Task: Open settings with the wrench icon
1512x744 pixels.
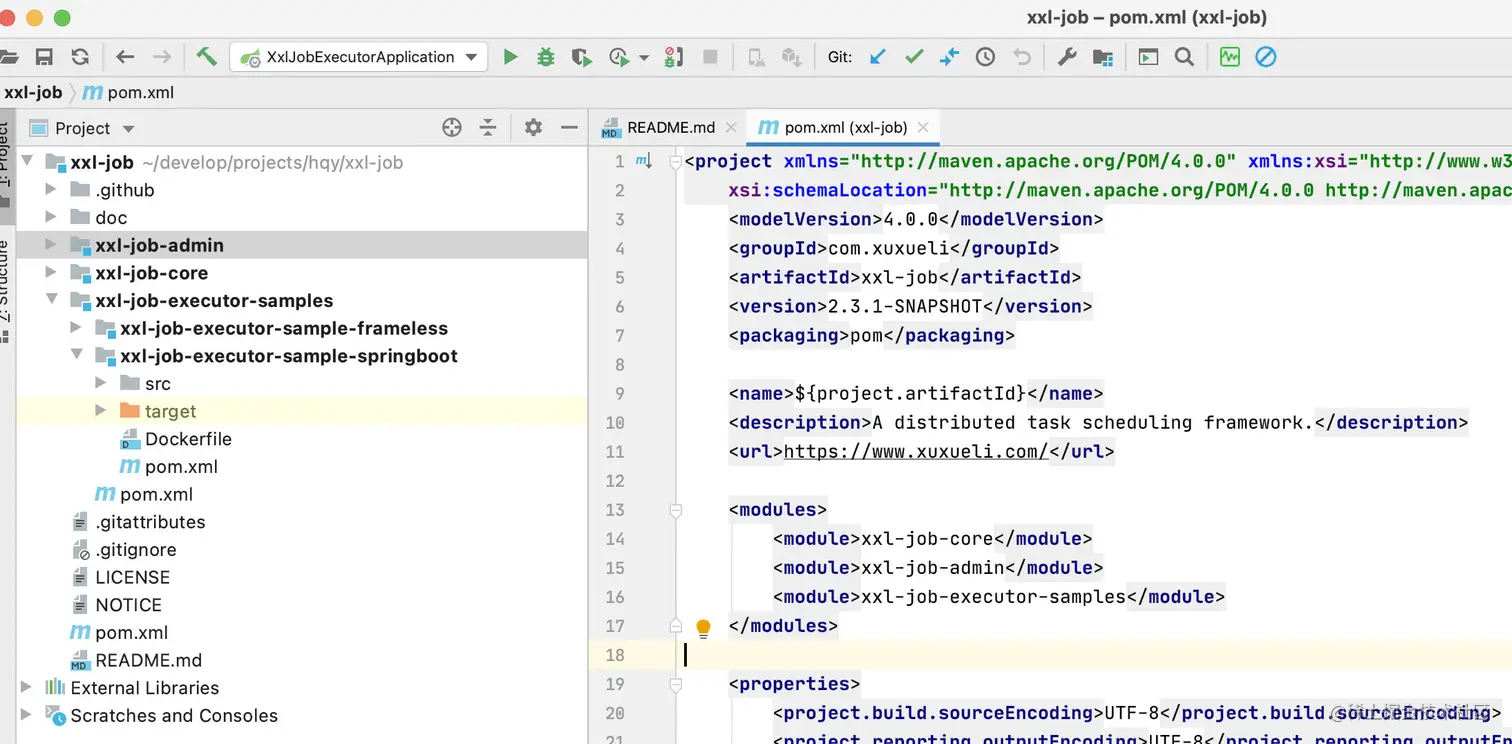Action: point(1067,57)
